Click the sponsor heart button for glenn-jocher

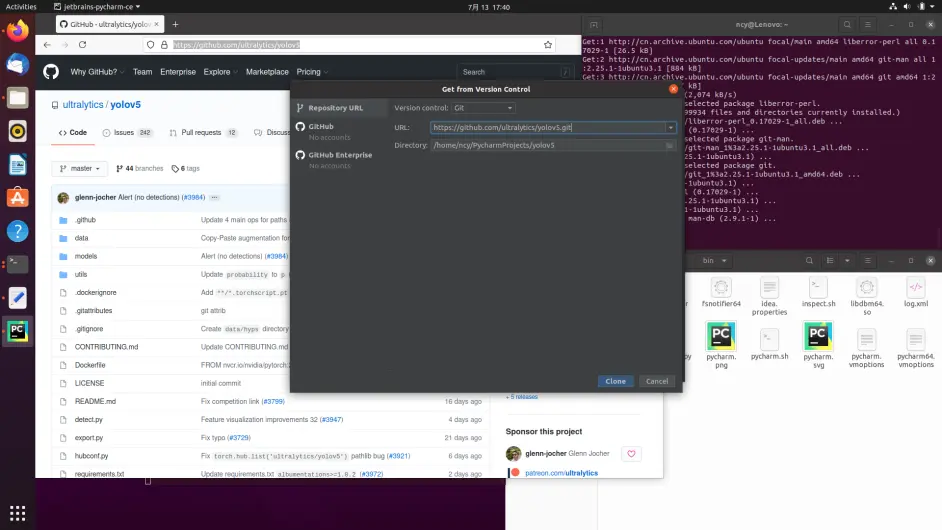(x=631, y=454)
